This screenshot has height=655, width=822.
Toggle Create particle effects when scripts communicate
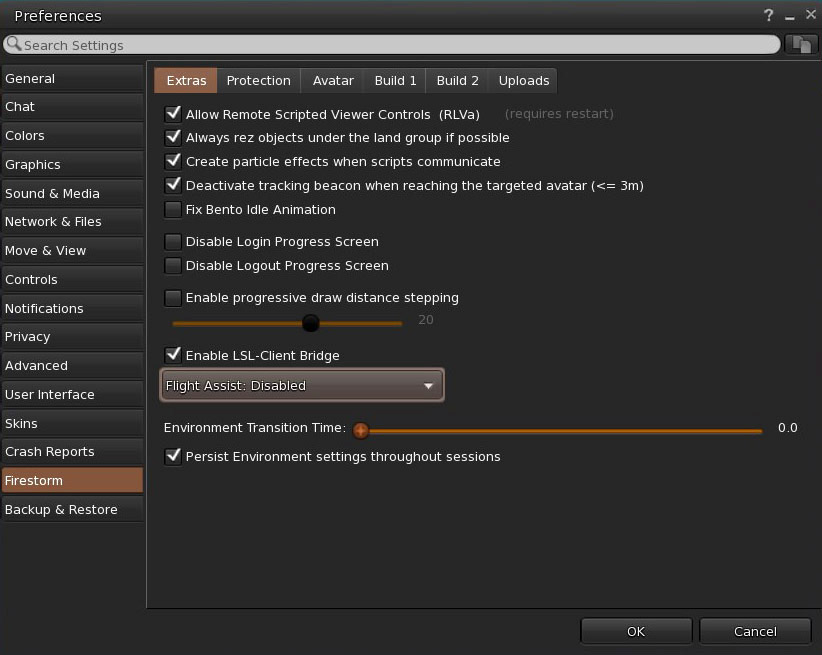(x=173, y=161)
